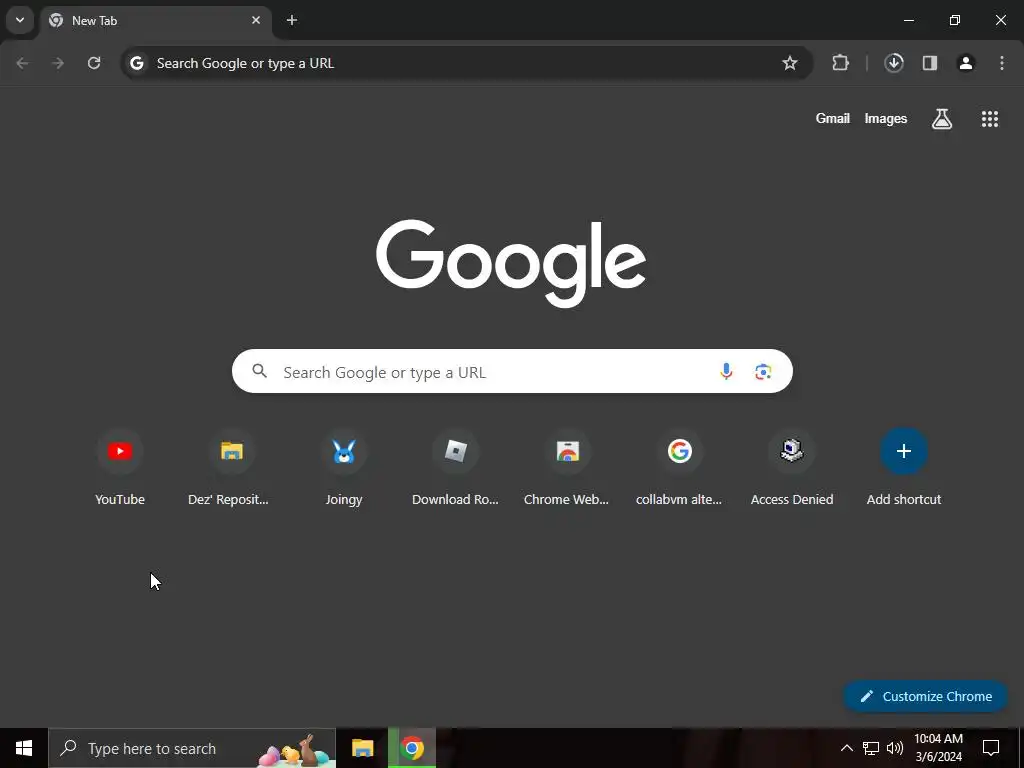Minimize the Chrome window
The height and width of the screenshot is (768, 1024).
[x=908, y=20]
